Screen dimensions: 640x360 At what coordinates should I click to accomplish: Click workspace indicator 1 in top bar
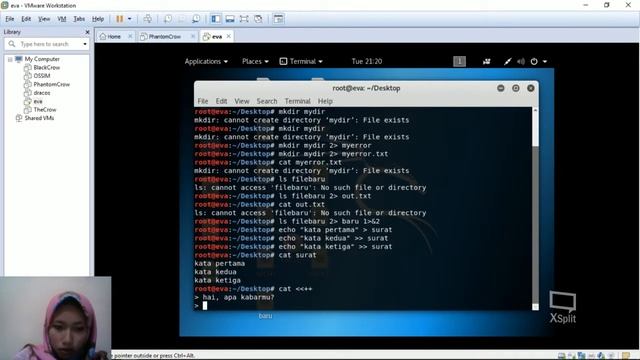click(x=459, y=61)
